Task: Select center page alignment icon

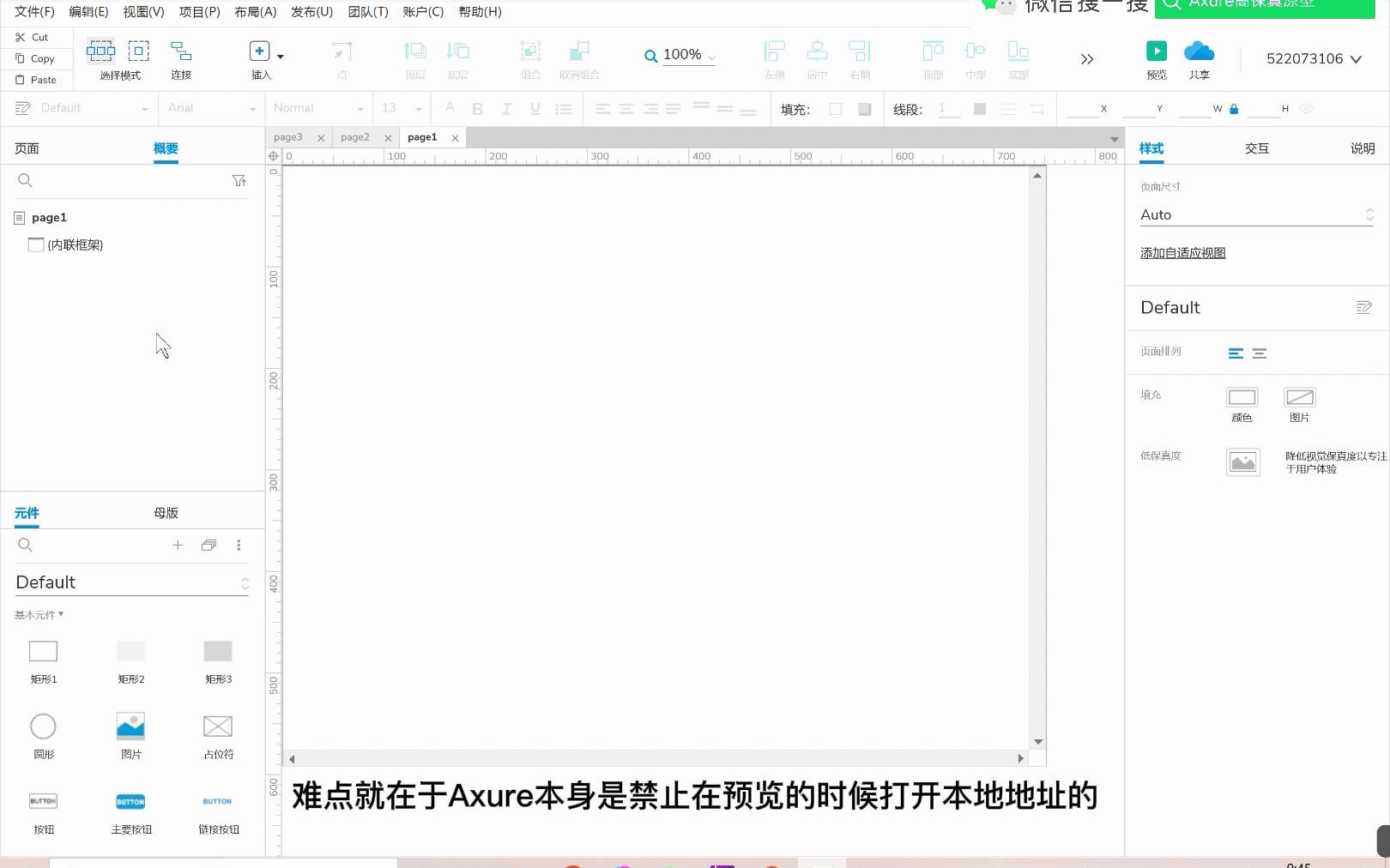Action: [1260, 353]
